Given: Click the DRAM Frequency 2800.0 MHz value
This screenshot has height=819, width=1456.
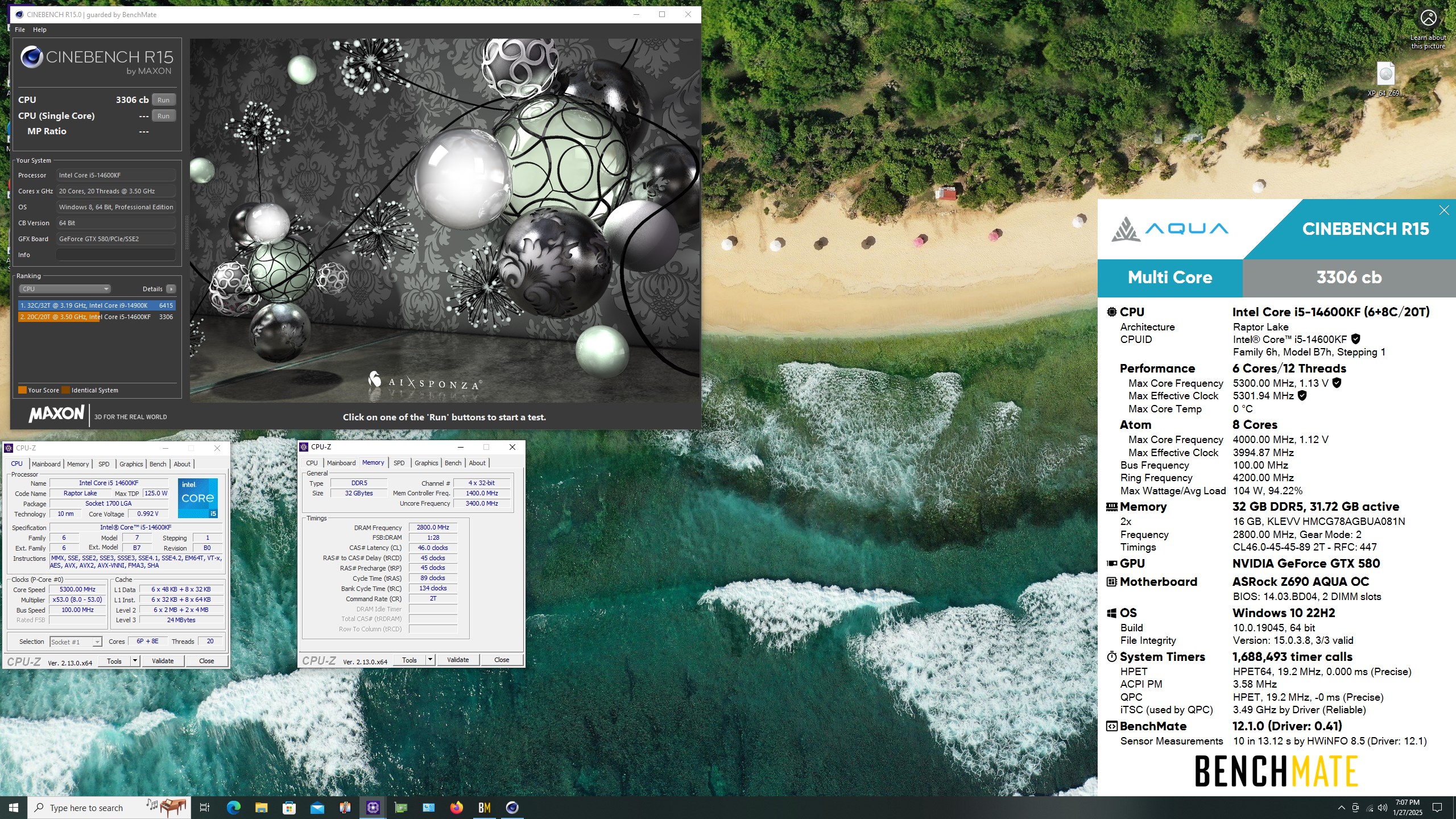Looking at the screenshot, I should click(433, 527).
